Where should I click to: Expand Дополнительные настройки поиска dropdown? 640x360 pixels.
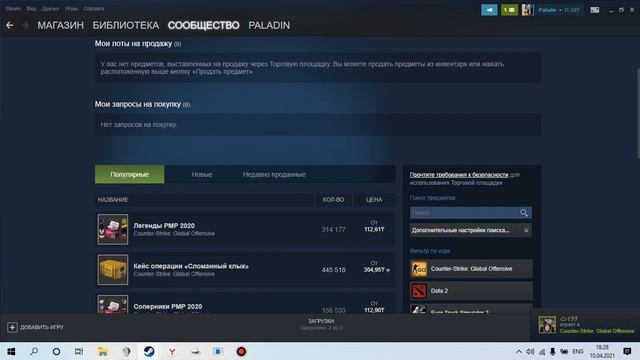coord(471,230)
